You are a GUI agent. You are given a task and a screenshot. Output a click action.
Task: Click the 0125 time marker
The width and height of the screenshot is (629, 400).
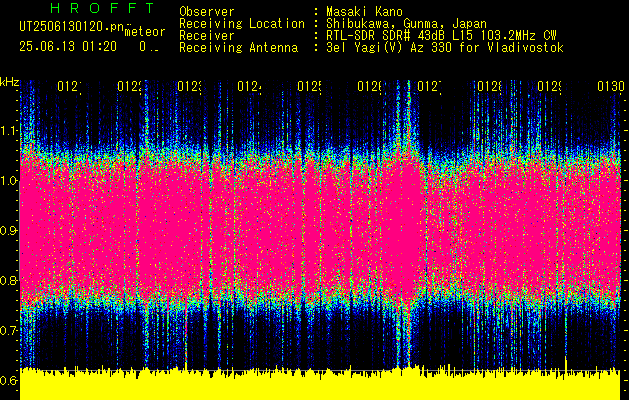[310, 86]
